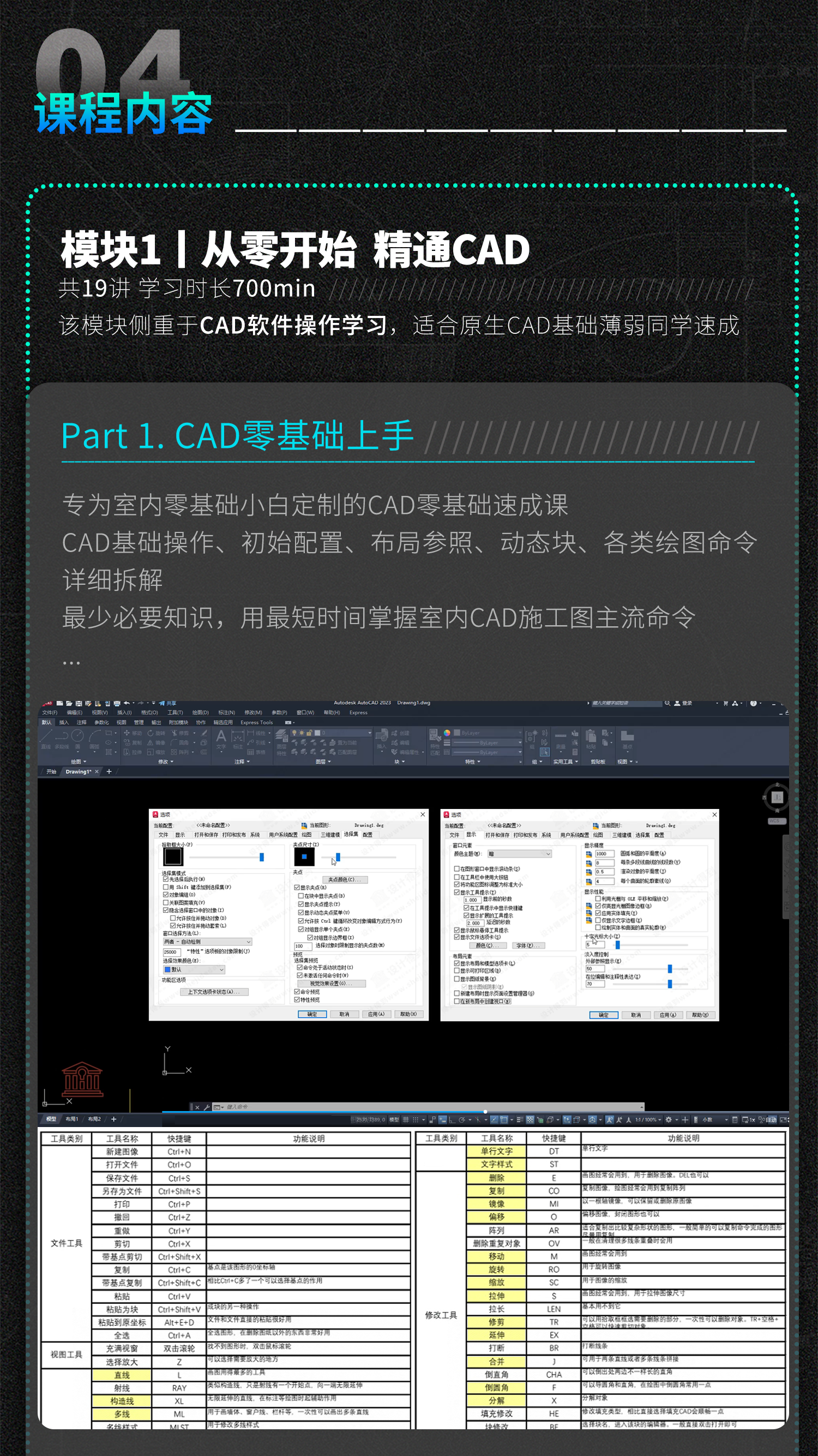Click the Group (组) icon in ribbon
This screenshot has height=1456, width=818.
point(532,737)
